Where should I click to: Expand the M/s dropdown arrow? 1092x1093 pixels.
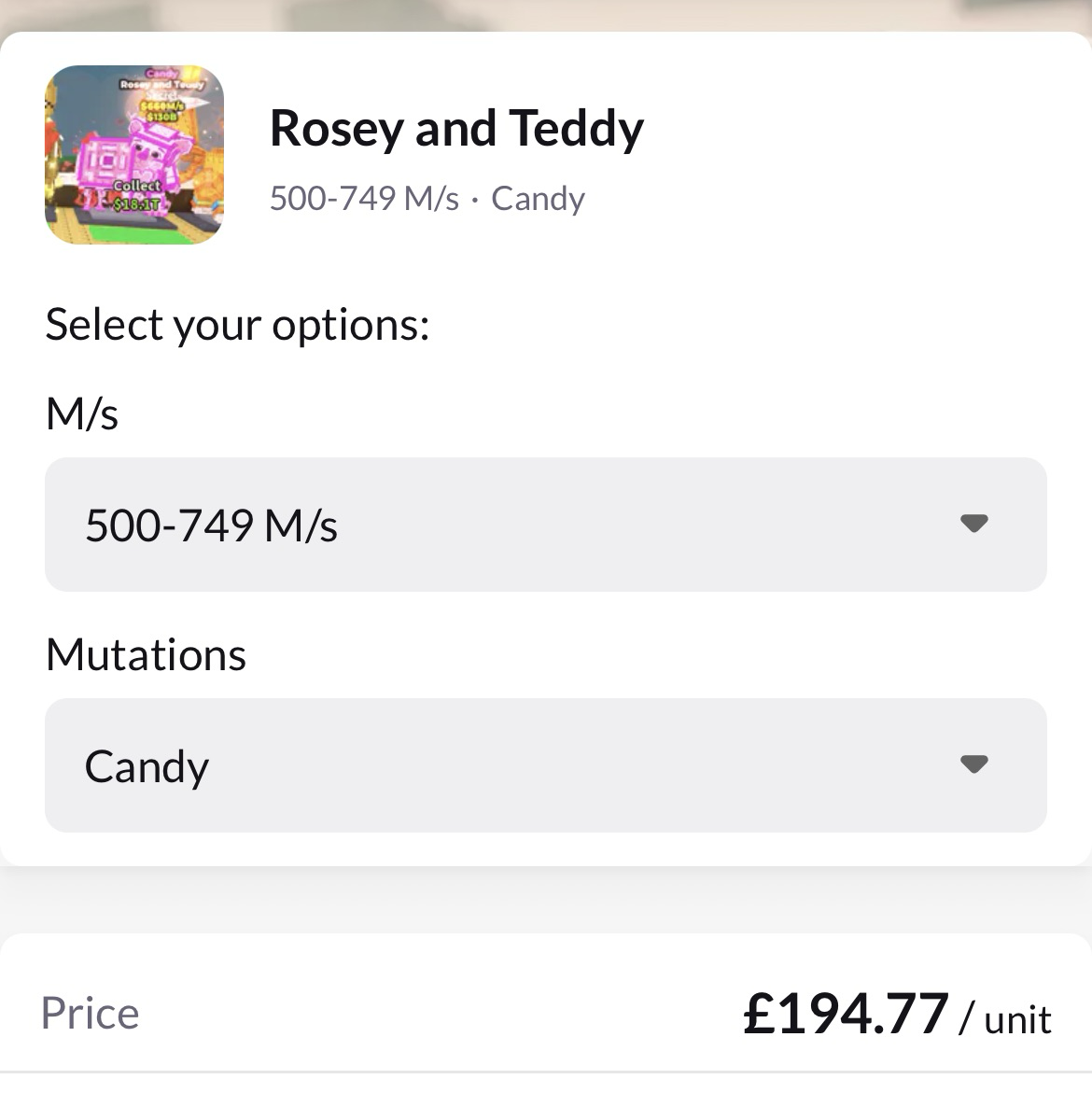pyautogui.click(x=973, y=524)
